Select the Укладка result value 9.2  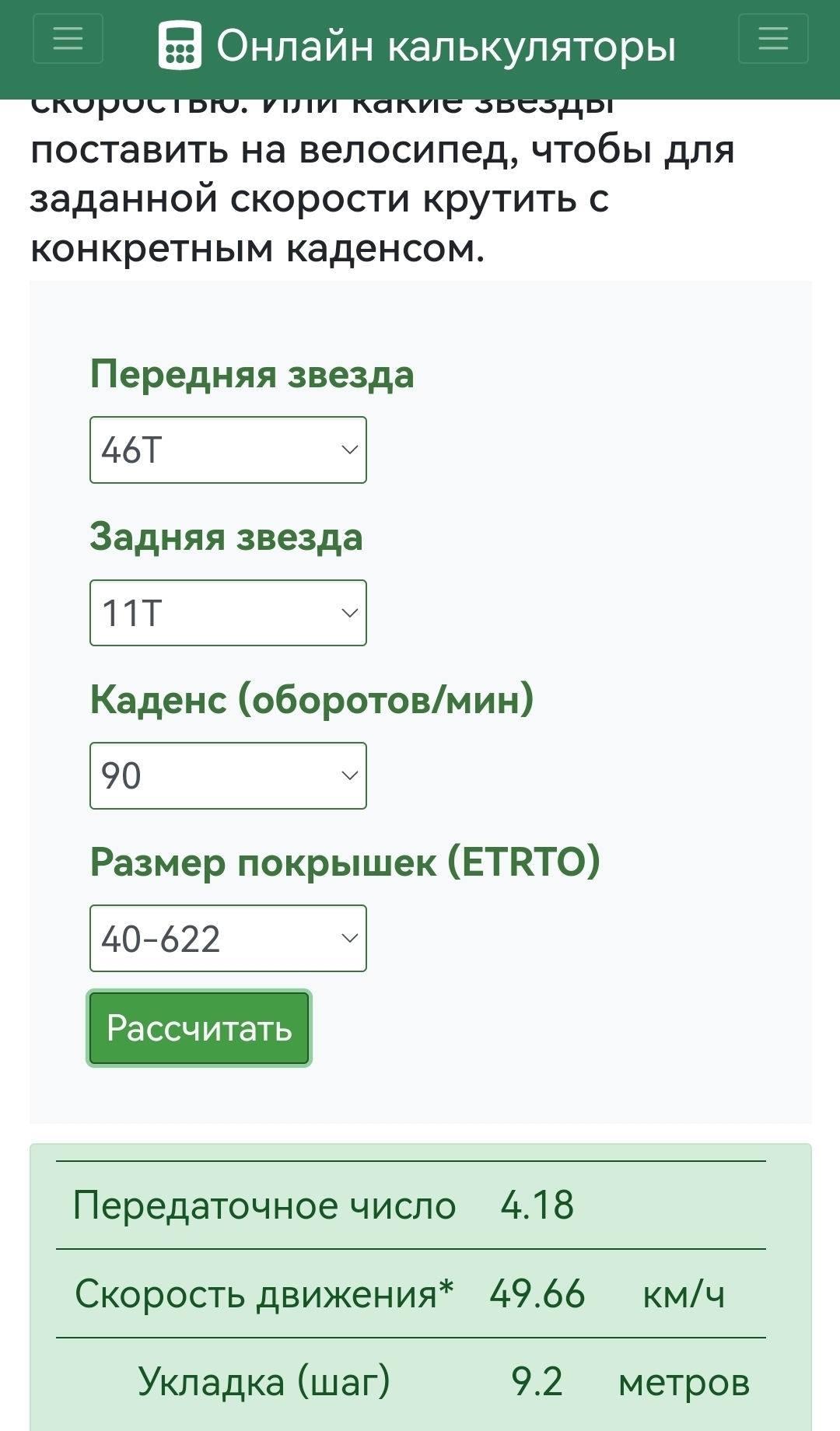(537, 1382)
